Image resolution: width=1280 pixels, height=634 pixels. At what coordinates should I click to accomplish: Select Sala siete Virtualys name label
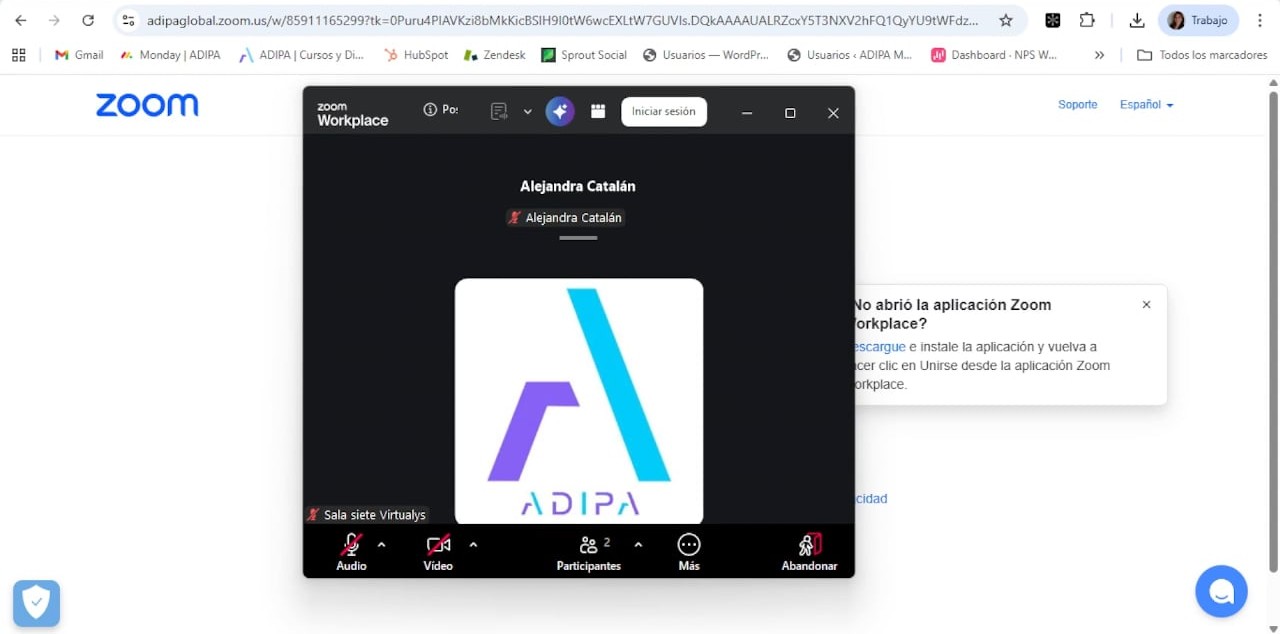(367, 514)
